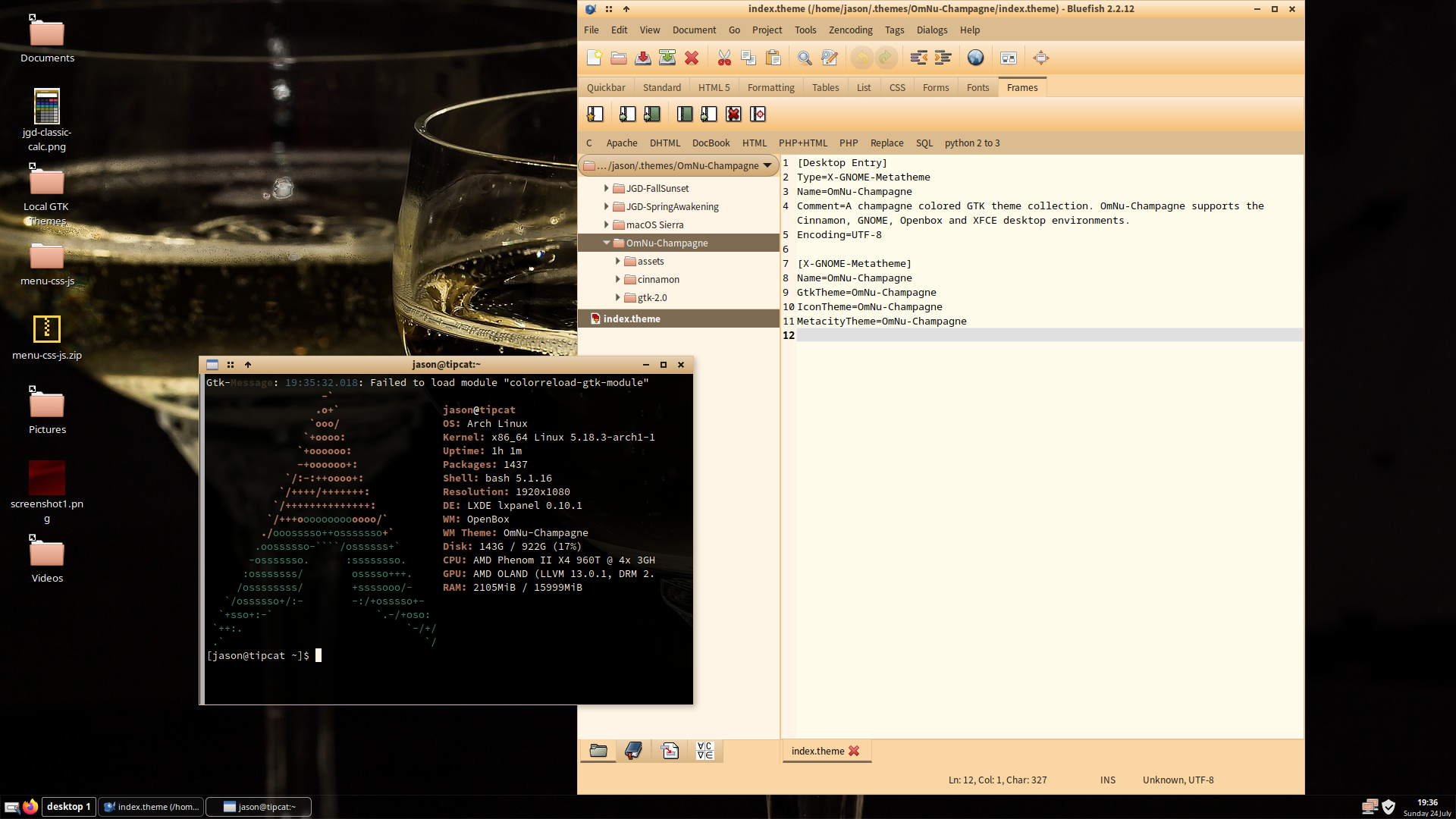Click the Unindent icon
Viewport: 1456px width, 819px height.
pos(918,58)
